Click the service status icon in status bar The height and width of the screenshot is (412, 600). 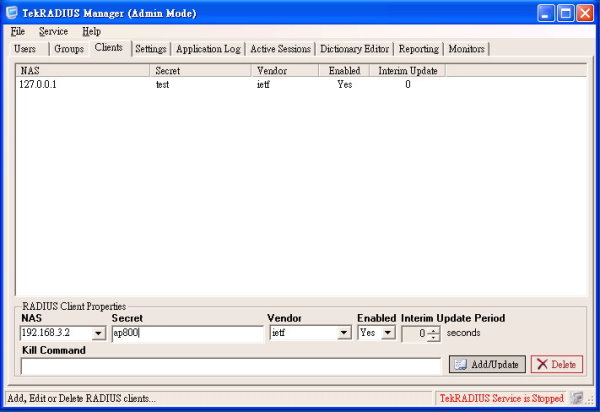tap(577, 398)
